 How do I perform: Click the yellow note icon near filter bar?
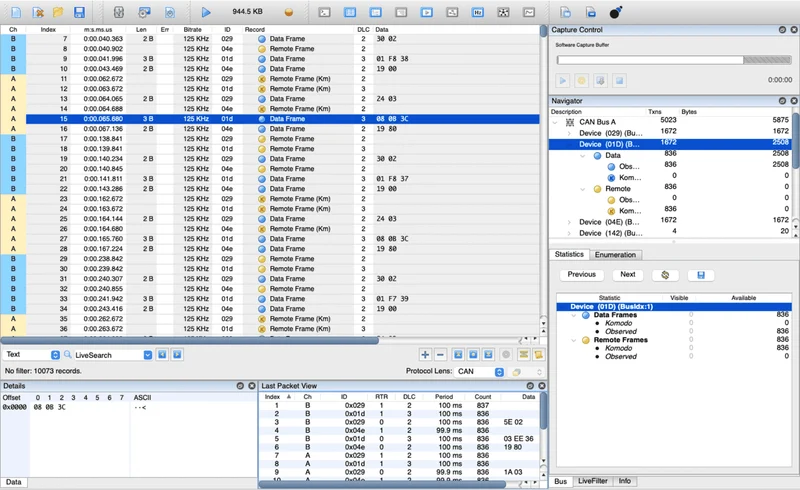pos(538,355)
